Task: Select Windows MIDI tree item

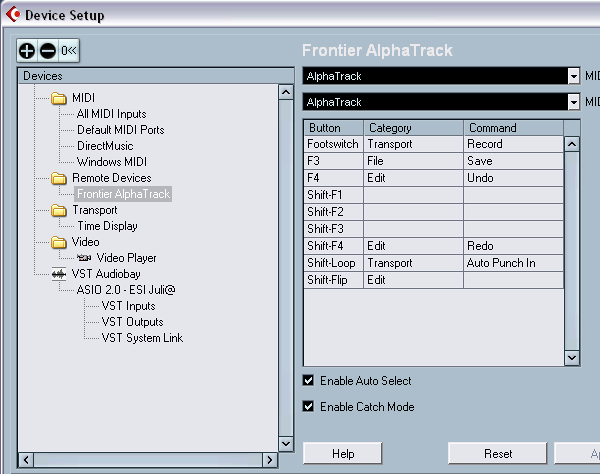Action: (x=112, y=162)
